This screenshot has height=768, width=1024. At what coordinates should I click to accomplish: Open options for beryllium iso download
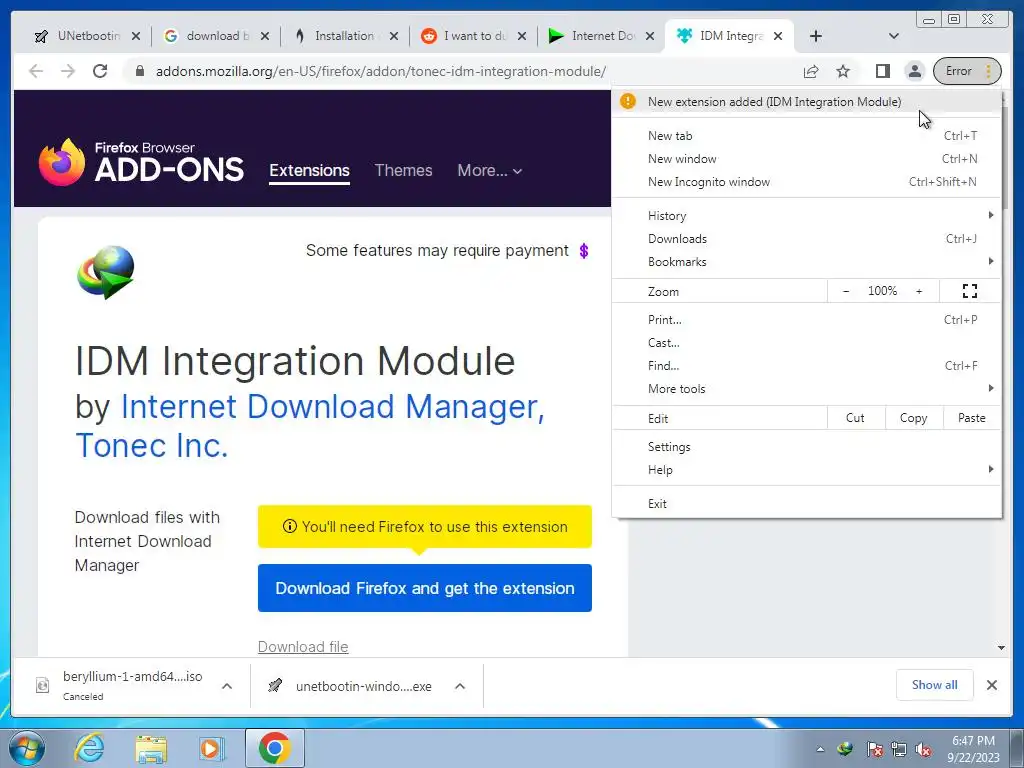[227, 686]
